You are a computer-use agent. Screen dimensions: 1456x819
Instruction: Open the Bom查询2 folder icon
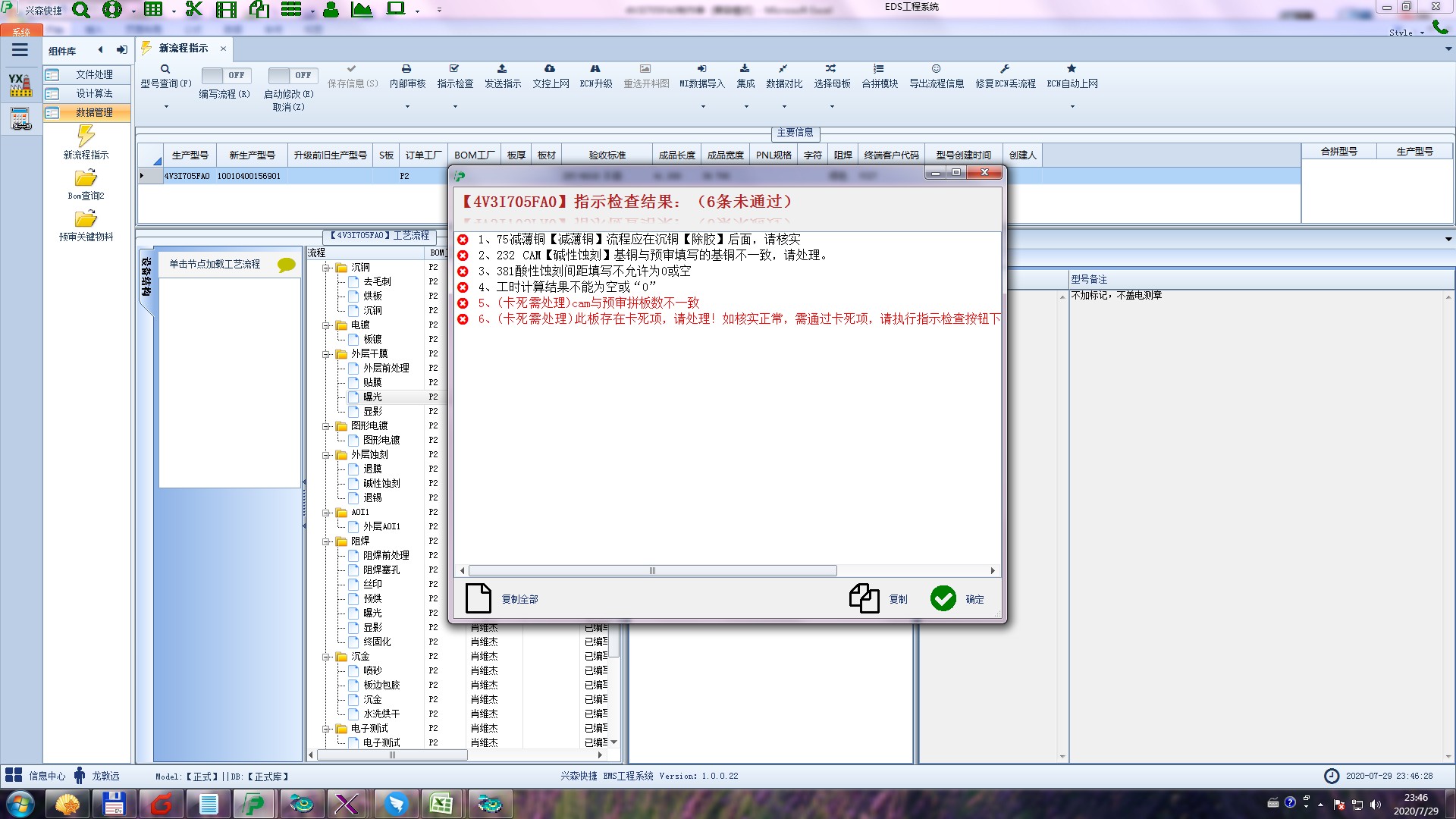tap(86, 178)
